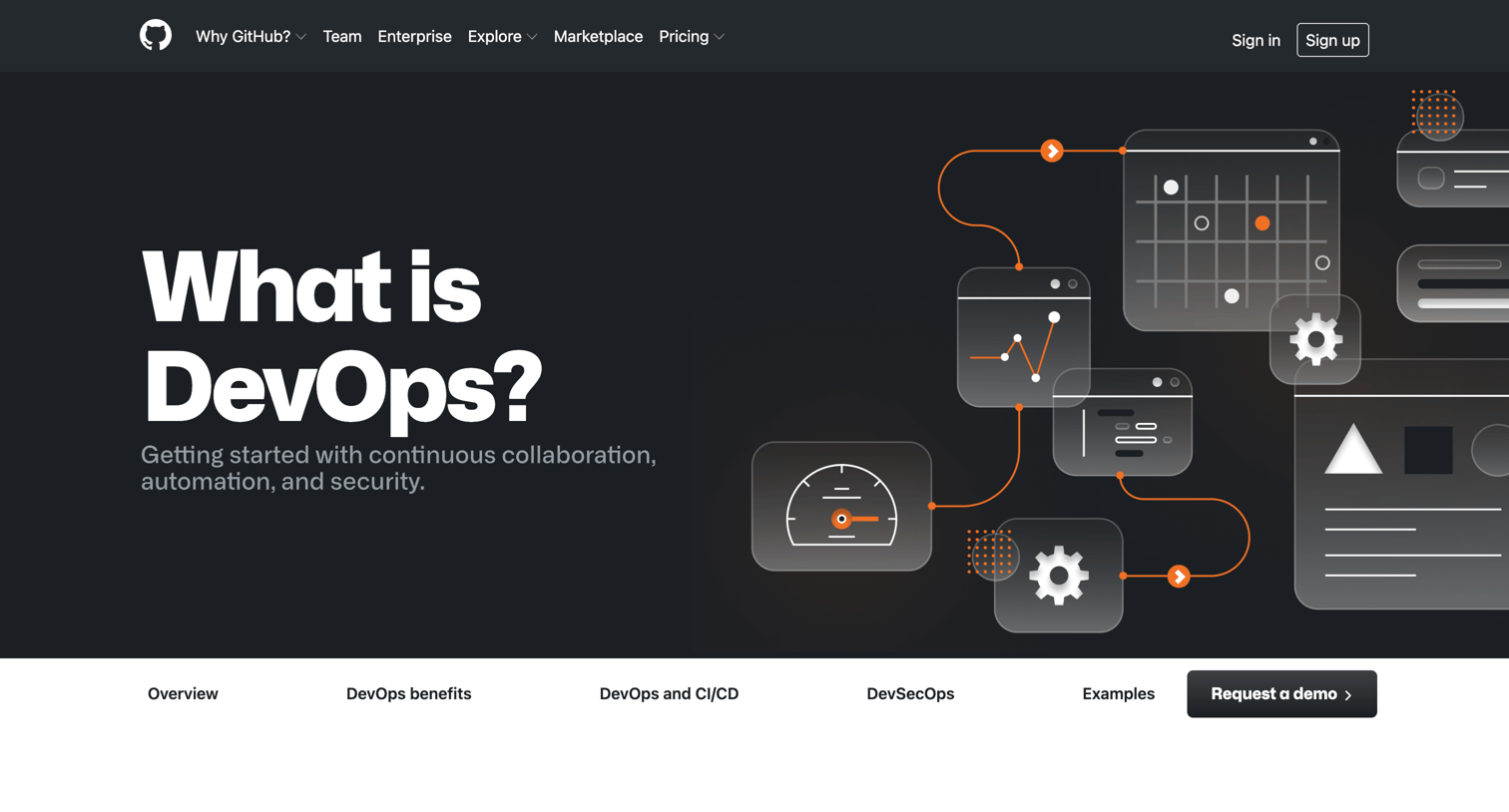The height and width of the screenshot is (812, 1509).
Task: Expand the Explore menu
Action: pyautogui.click(x=502, y=37)
